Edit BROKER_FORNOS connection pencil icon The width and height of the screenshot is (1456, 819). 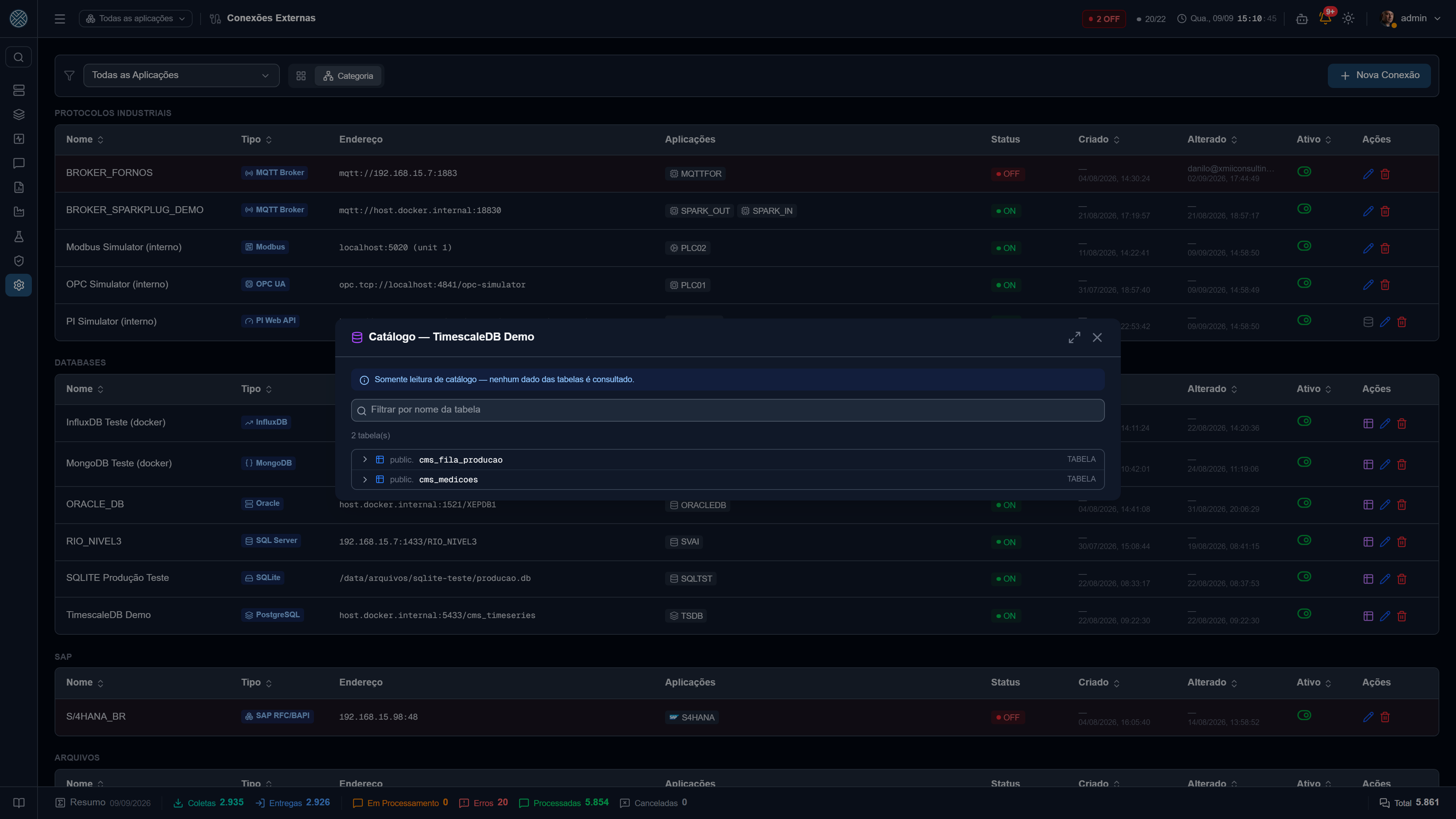click(1368, 174)
